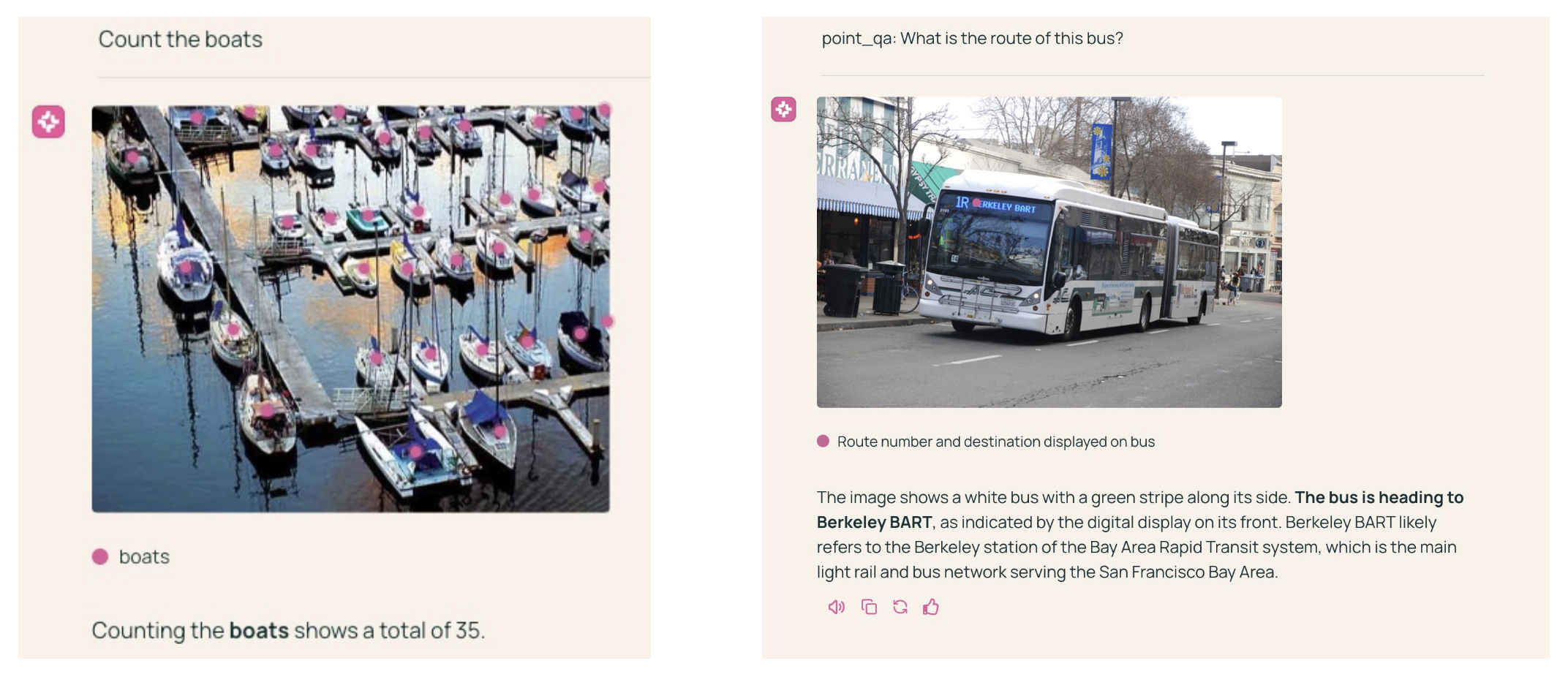Click 'San Francisco Bay Area' in the response
Image resolution: width=1568 pixels, height=677 pixels.
point(1187,572)
